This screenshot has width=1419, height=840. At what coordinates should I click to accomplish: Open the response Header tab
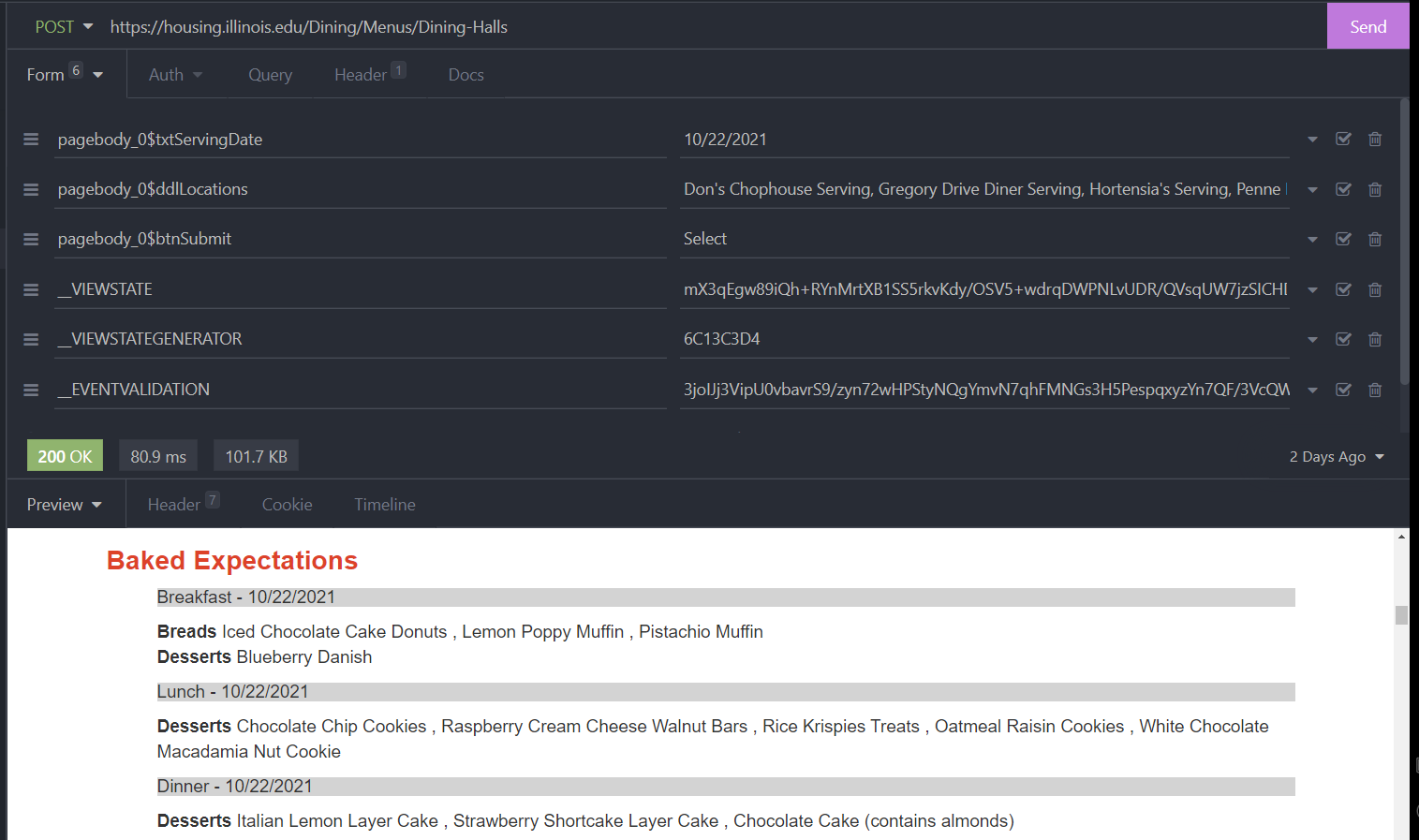click(x=183, y=504)
